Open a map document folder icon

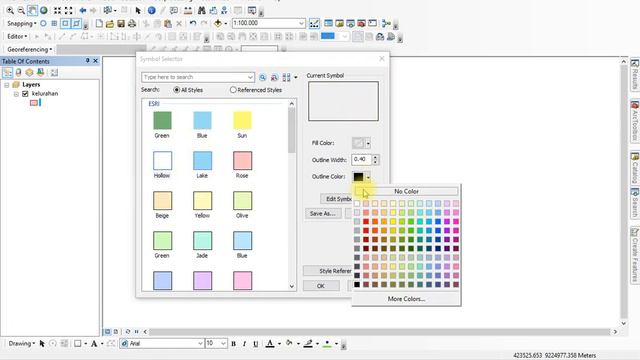(x=110, y=24)
